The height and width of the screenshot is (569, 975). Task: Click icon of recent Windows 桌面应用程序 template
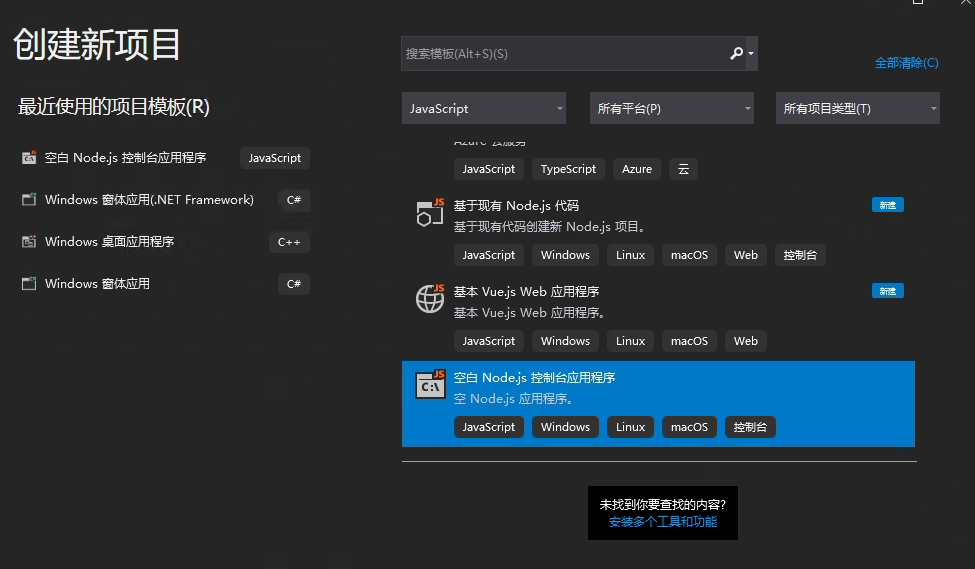click(29, 241)
